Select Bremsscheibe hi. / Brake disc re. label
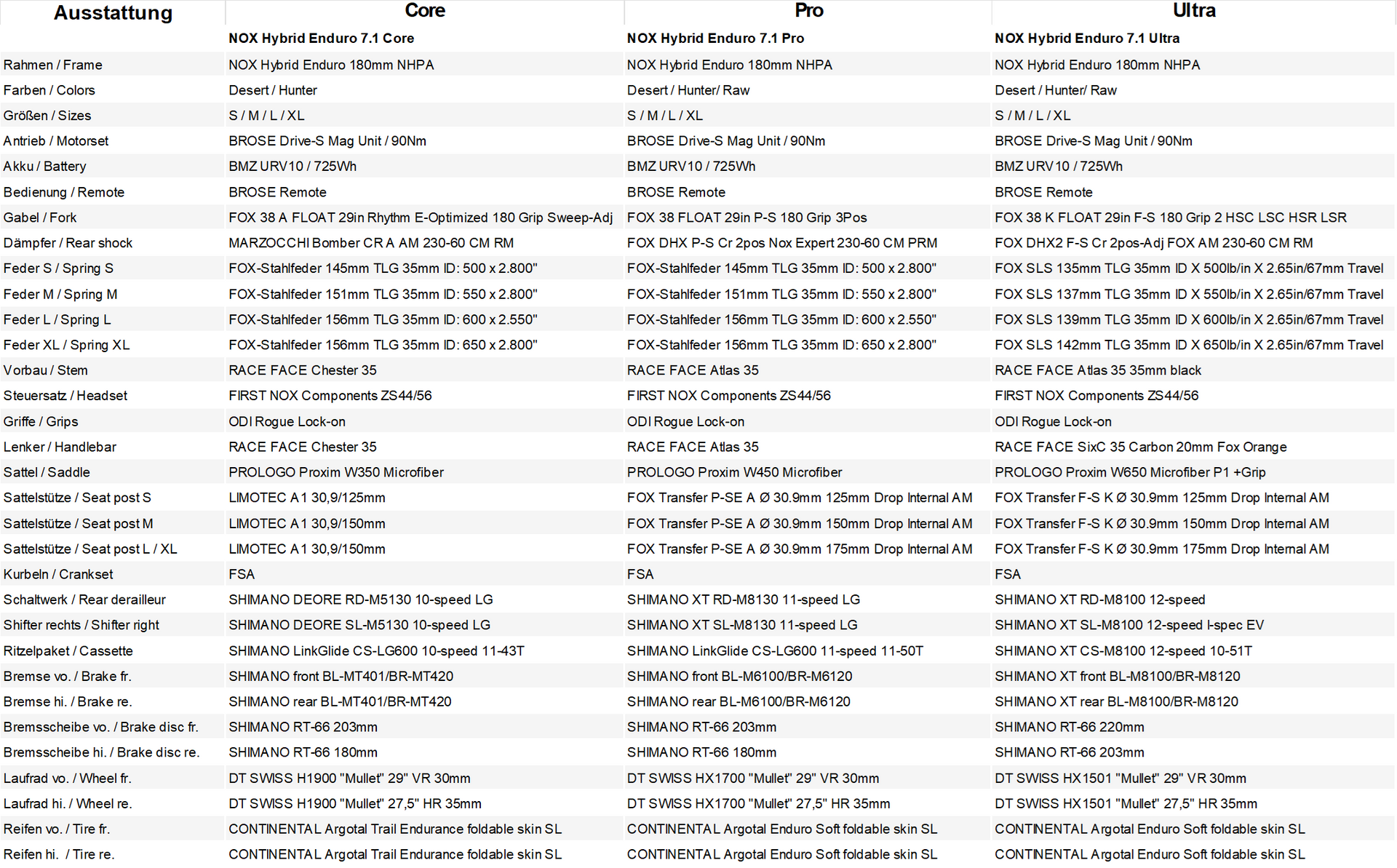The image size is (1397, 868). (101, 753)
